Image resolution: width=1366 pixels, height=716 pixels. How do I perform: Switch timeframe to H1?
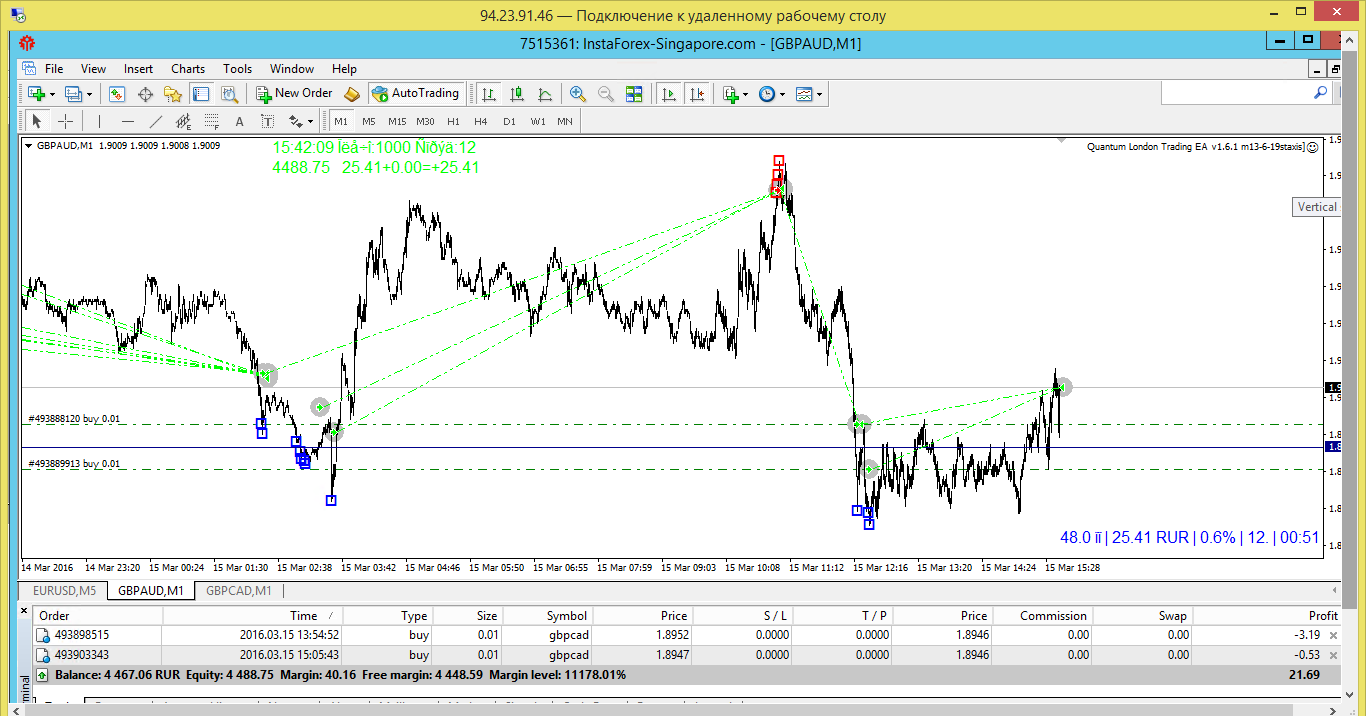(453, 121)
